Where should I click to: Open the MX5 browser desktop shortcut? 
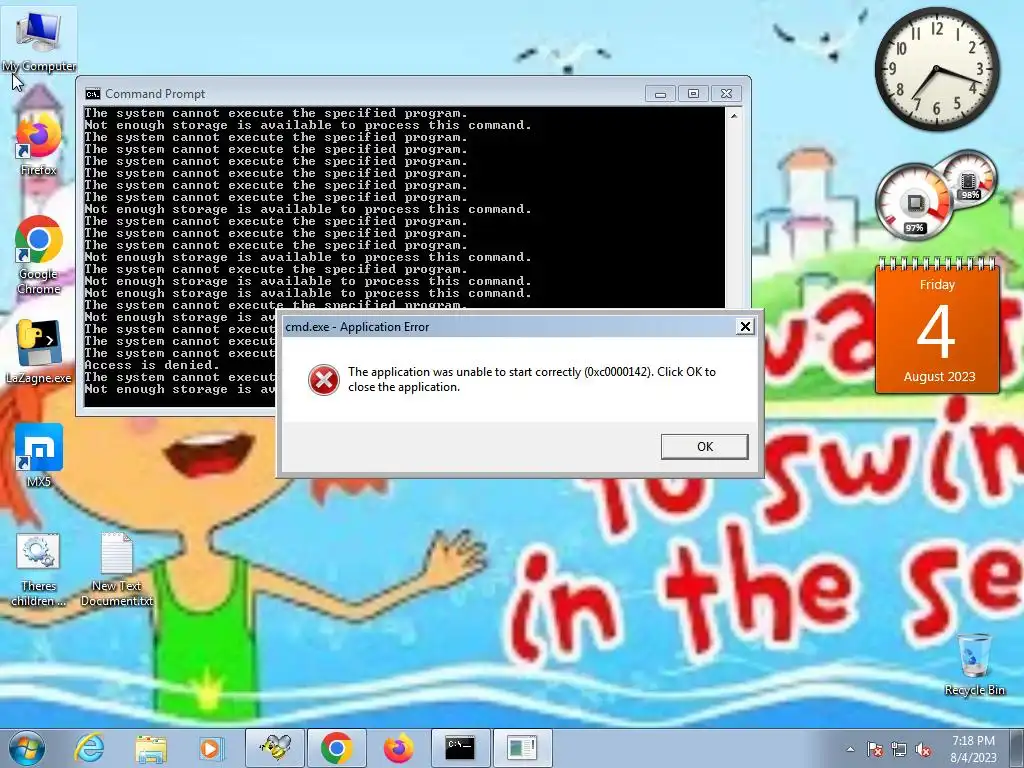39,455
